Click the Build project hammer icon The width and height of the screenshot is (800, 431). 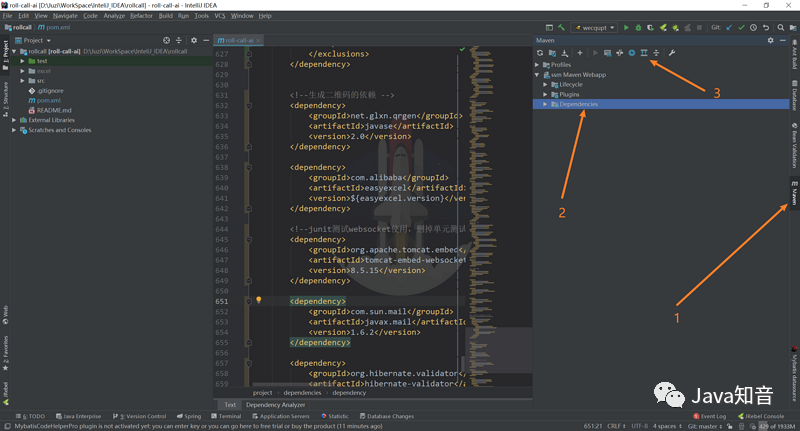(x=561, y=28)
